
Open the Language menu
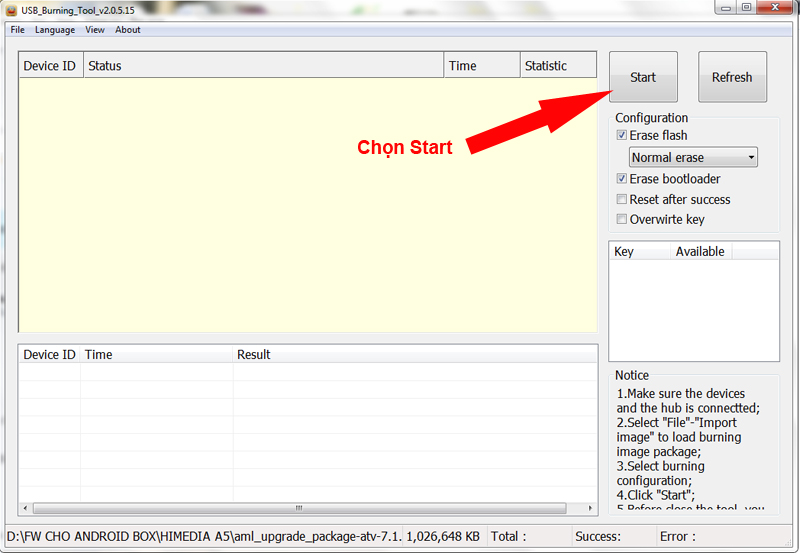pyautogui.click(x=55, y=30)
